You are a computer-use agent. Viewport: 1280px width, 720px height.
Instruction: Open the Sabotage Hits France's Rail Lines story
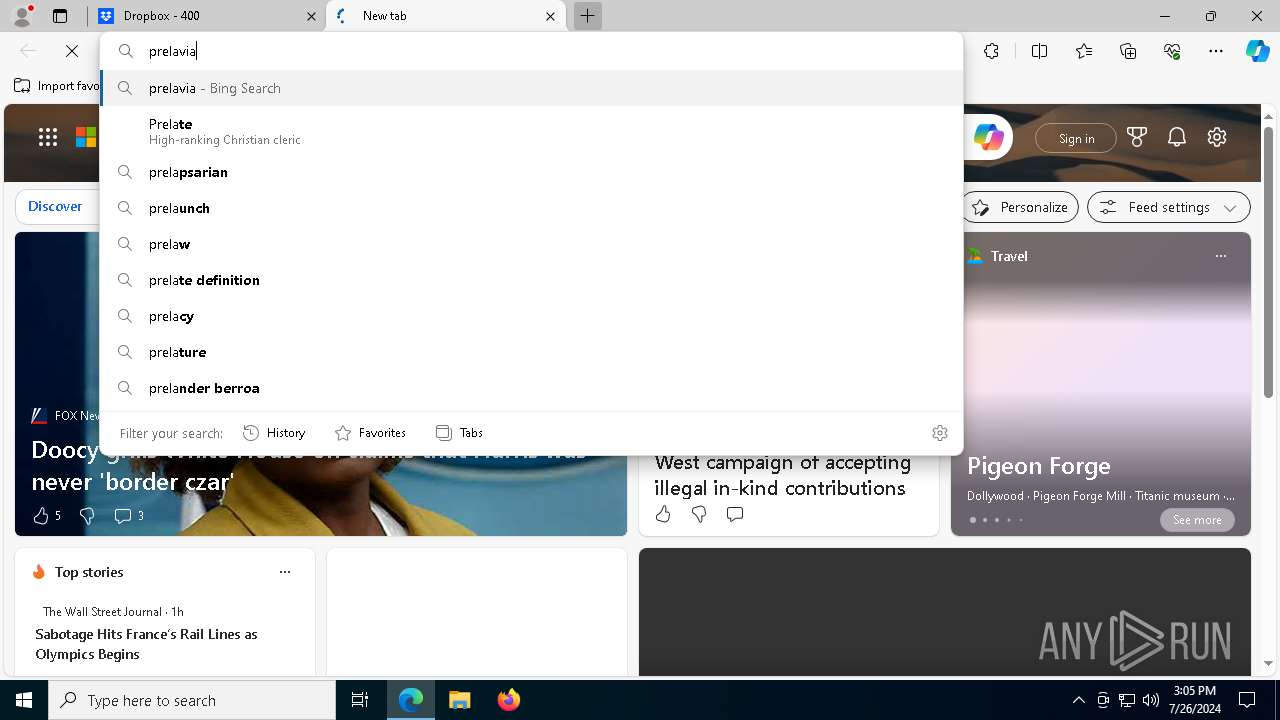146,644
